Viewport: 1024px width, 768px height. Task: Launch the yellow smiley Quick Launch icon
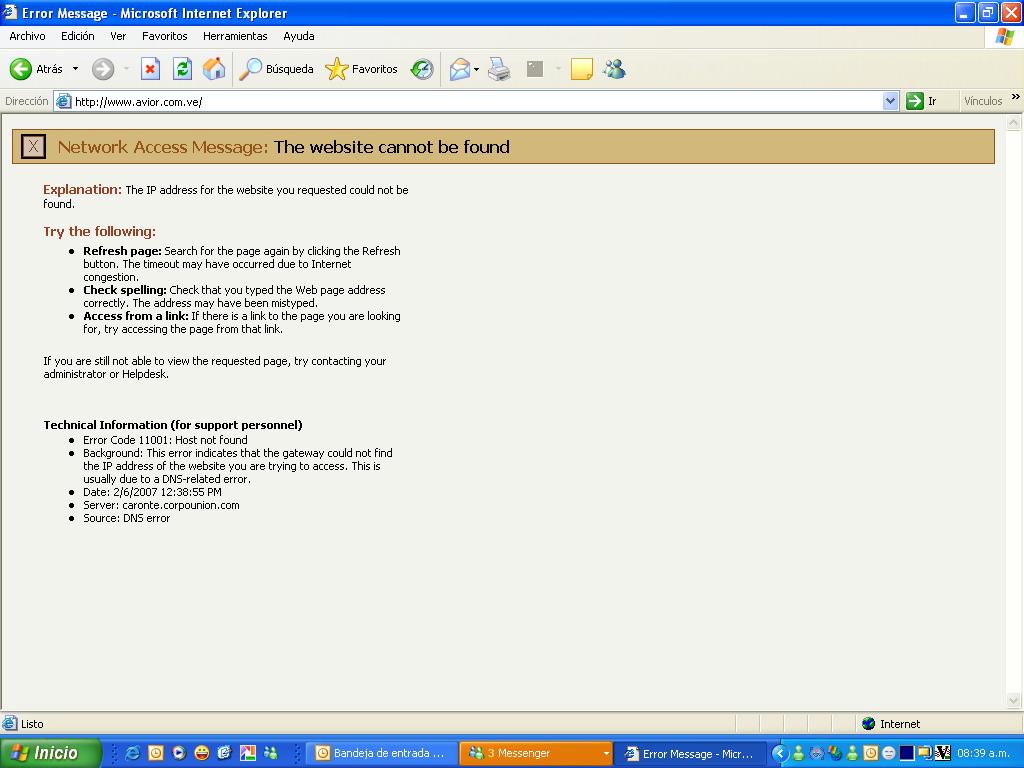tap(202, 753)
